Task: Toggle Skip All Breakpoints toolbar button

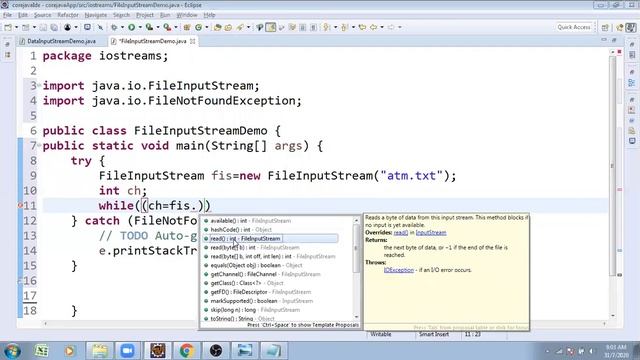Action: [100, 27]
